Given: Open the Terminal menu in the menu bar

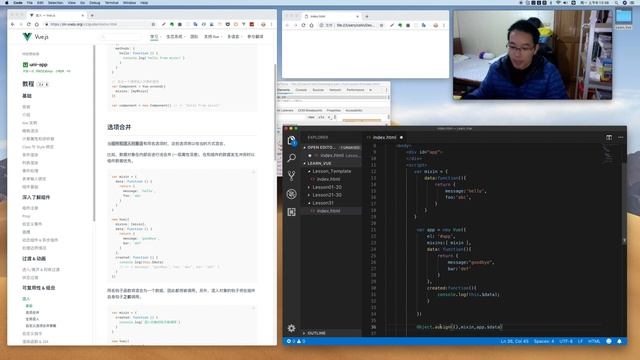Looking at the screenshot, I should (x=111, y=2).
